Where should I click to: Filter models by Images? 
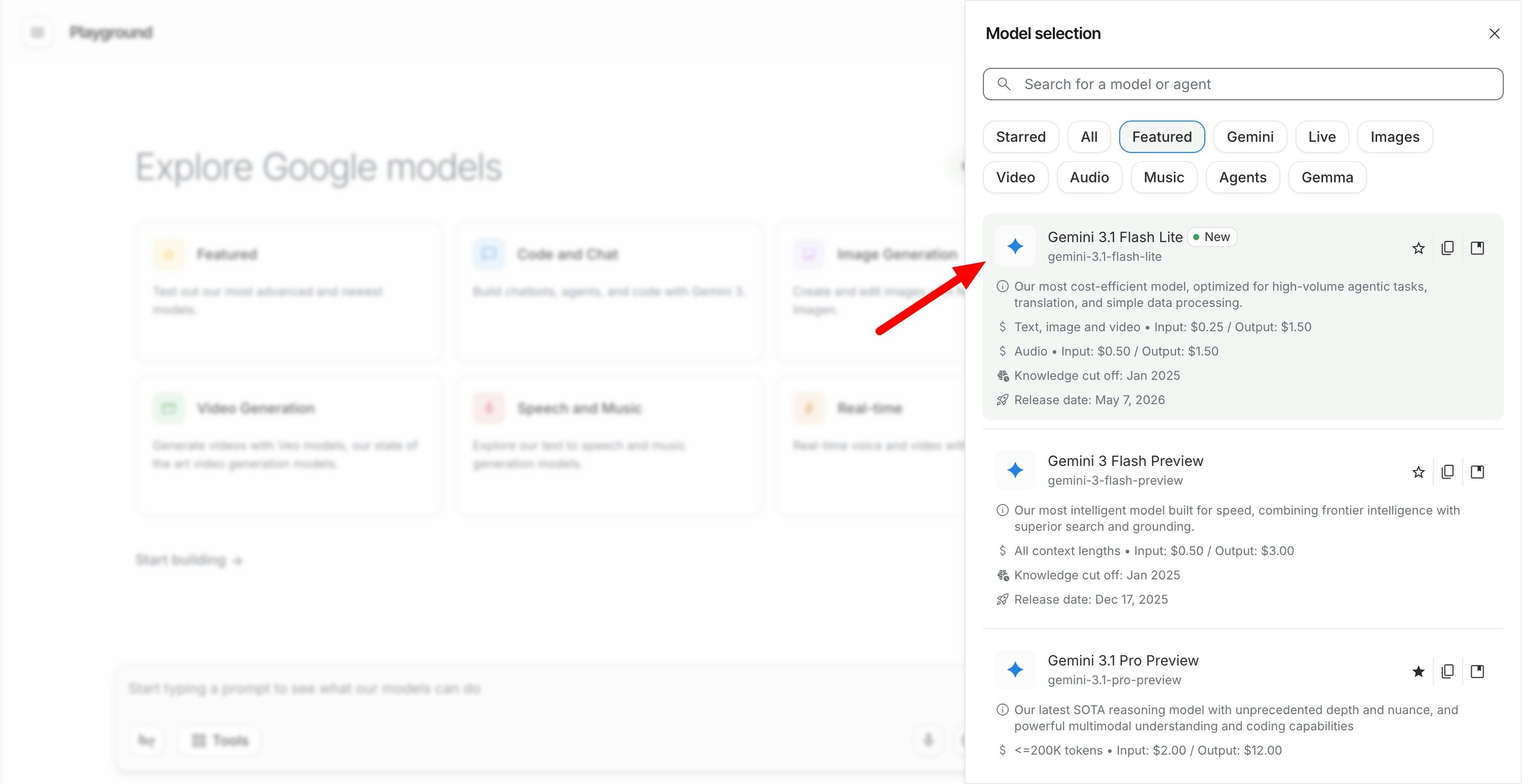pyautogui.click(x=1394, y=136)
